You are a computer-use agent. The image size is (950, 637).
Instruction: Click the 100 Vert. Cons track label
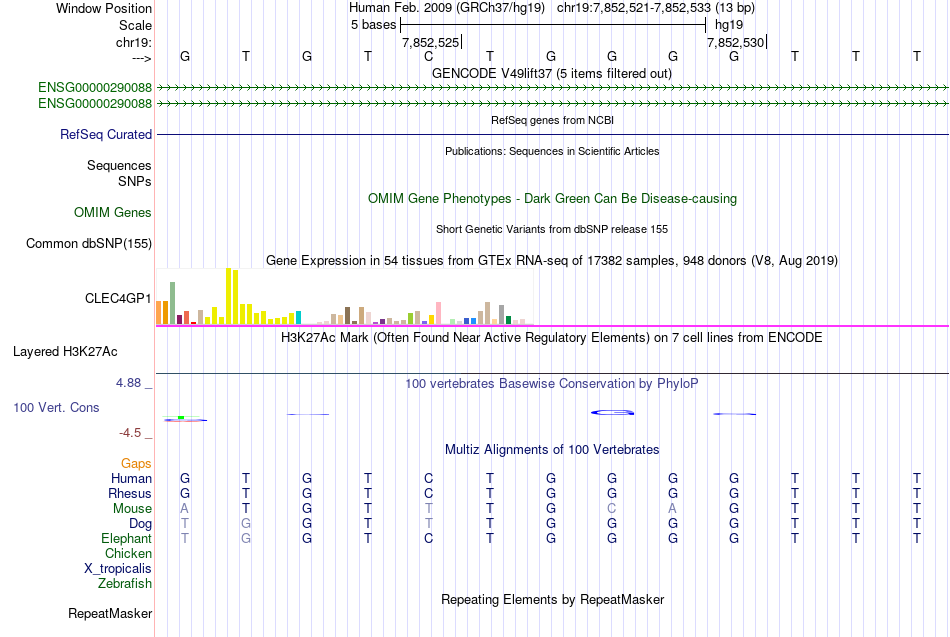(56, 407)
